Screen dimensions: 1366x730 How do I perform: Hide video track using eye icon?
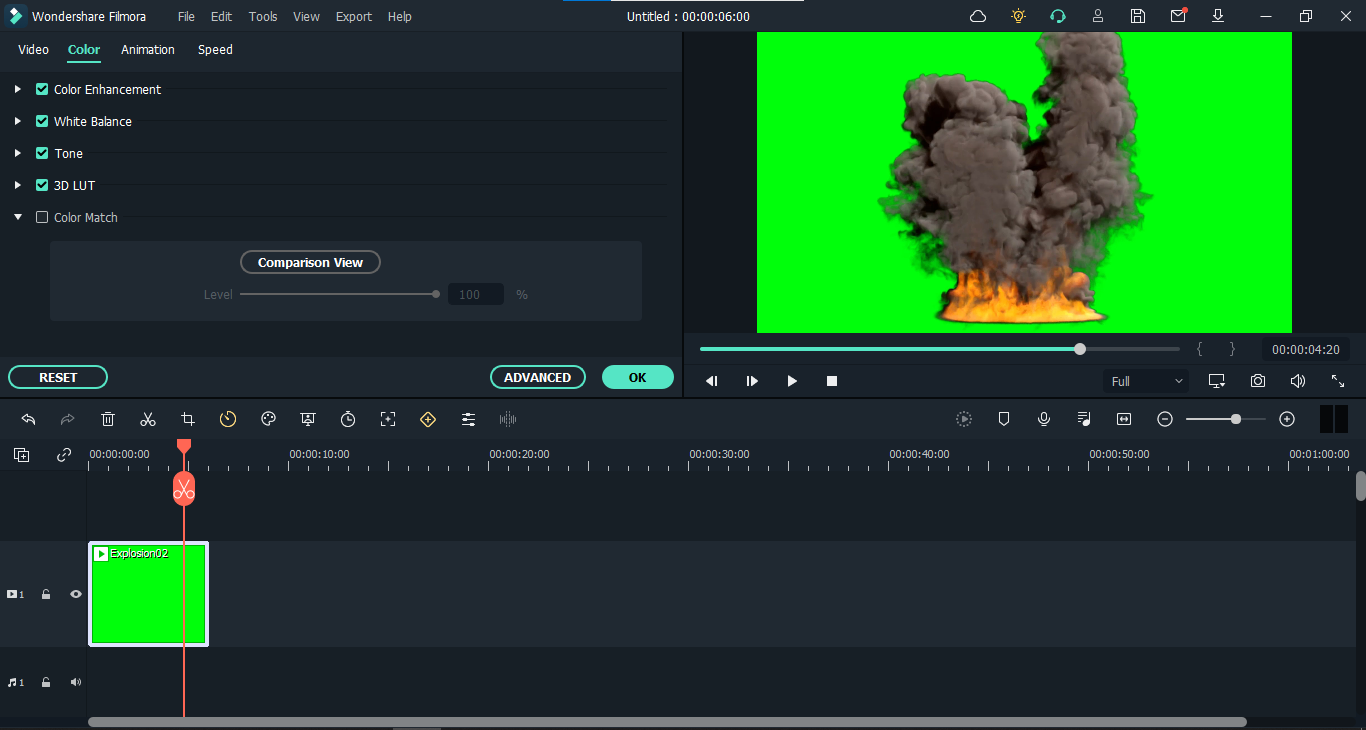(75, 594)
